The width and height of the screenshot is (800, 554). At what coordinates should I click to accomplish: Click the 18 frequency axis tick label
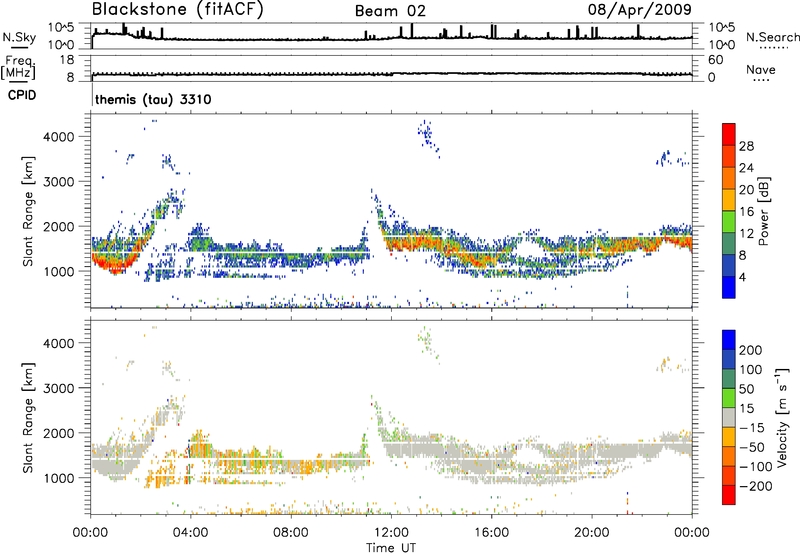[67, 60]
